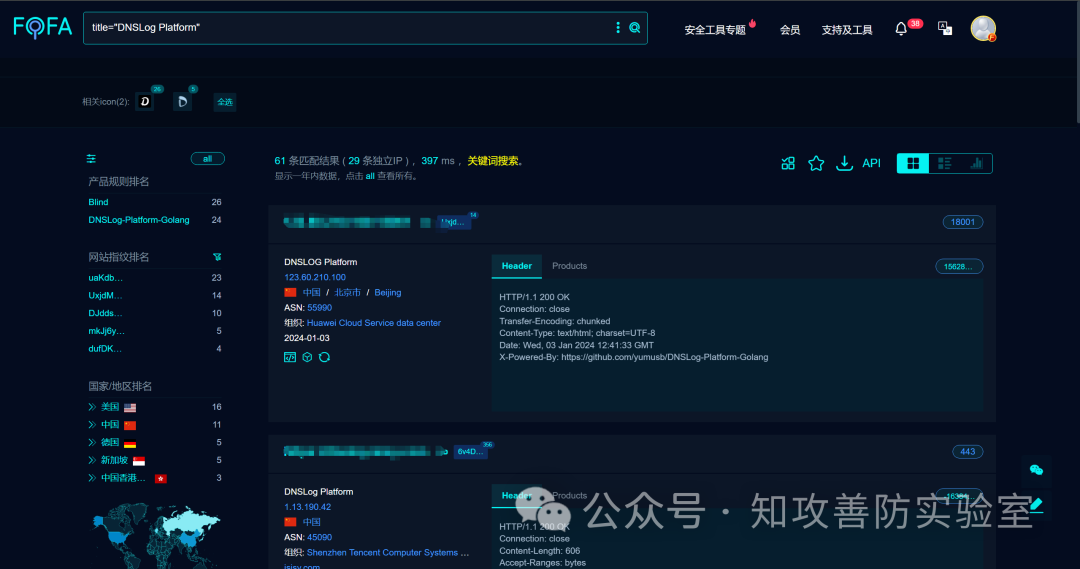Filter by Huawei Cloud Service data center
Viewport: 1080px width, 569px height.
[x=374, y=323]
